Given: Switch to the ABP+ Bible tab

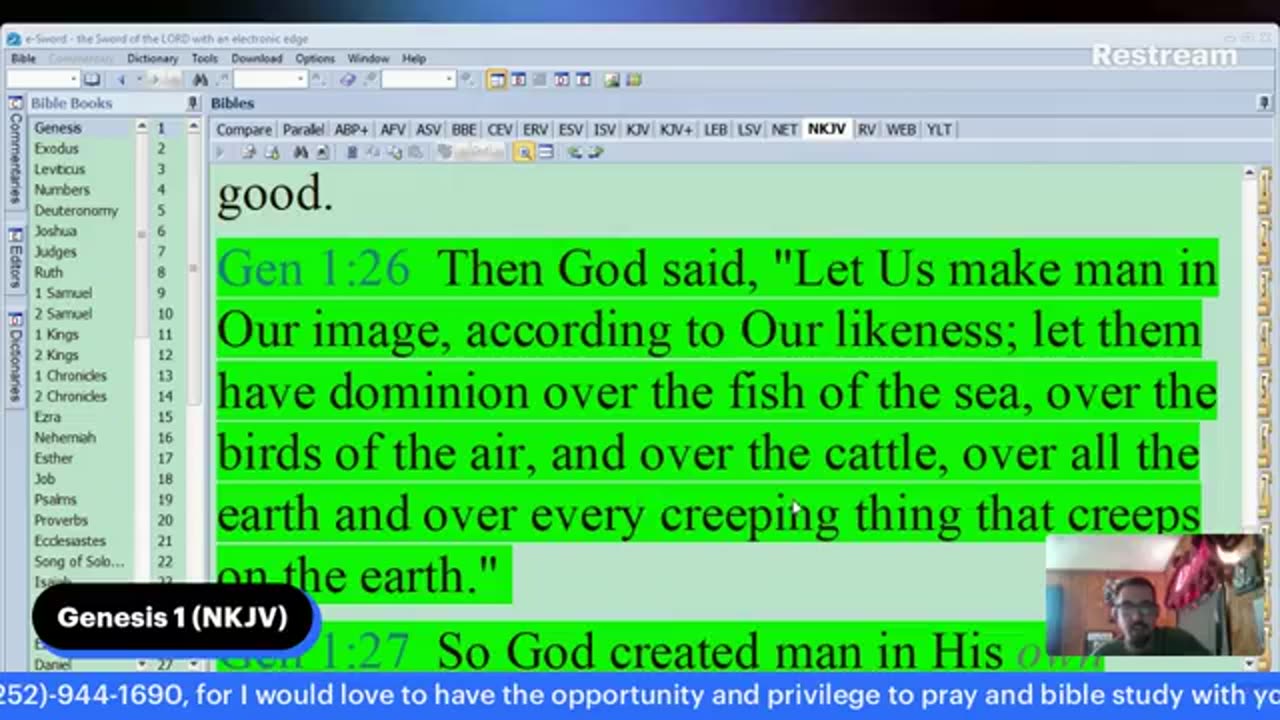Looking at the screenshot, I should point(352,129).
